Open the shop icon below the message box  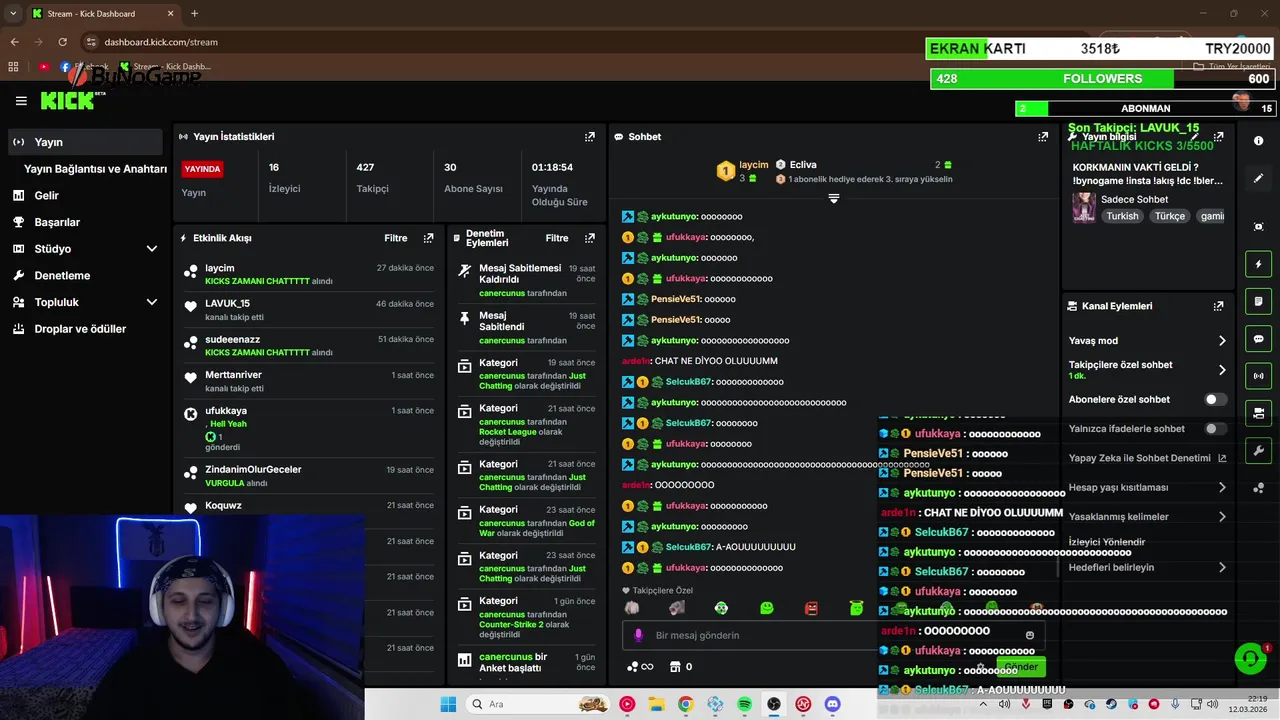click(675, 667)
